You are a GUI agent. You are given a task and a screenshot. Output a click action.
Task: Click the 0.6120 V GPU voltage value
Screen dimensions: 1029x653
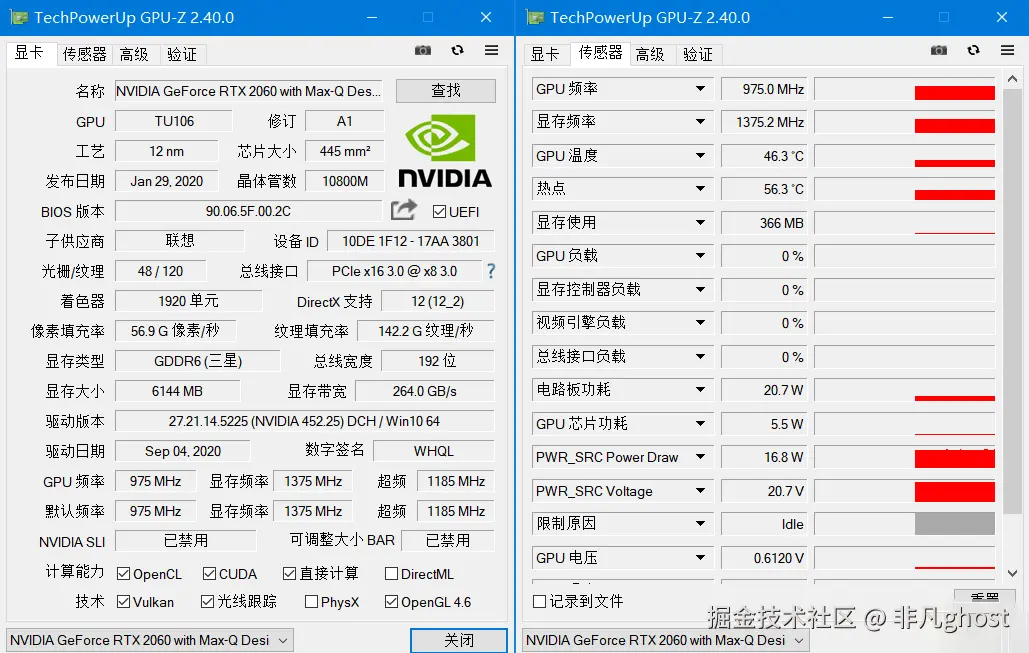764,558
